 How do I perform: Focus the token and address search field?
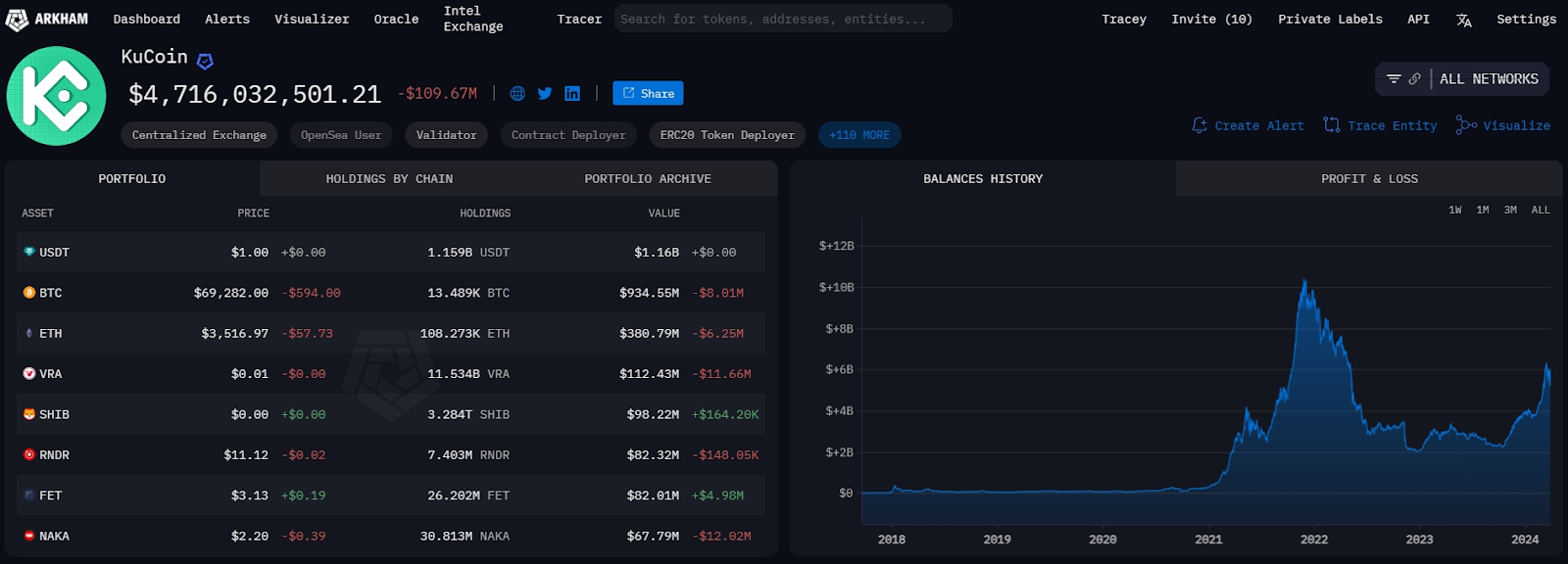click(x=783, y=19)
